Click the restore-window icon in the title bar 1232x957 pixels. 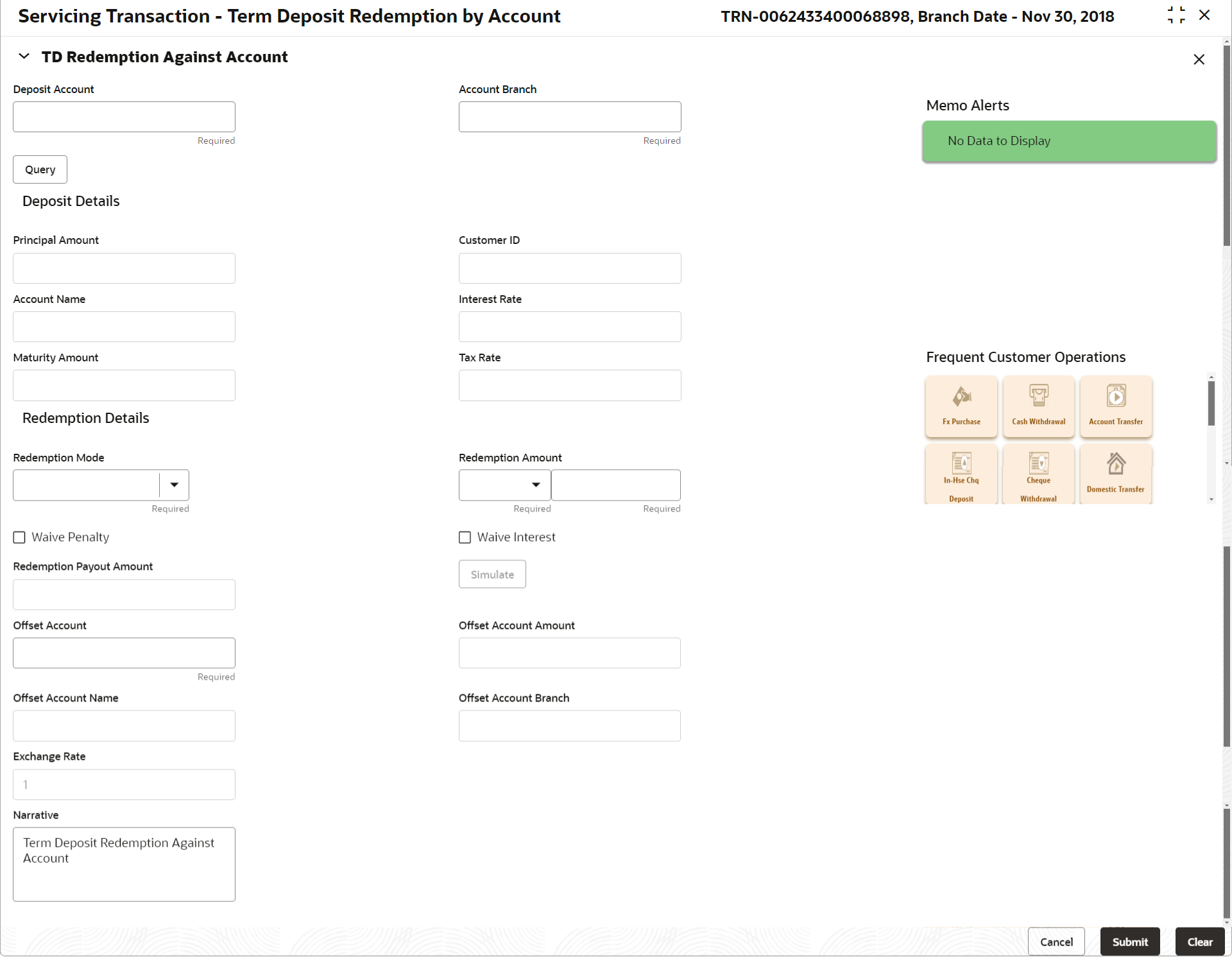1176,15
